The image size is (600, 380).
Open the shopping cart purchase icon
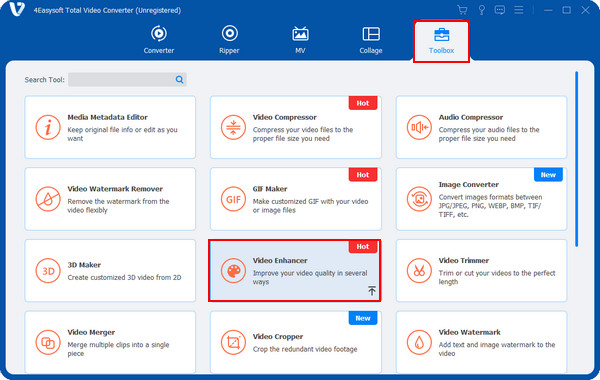point(462,10)
